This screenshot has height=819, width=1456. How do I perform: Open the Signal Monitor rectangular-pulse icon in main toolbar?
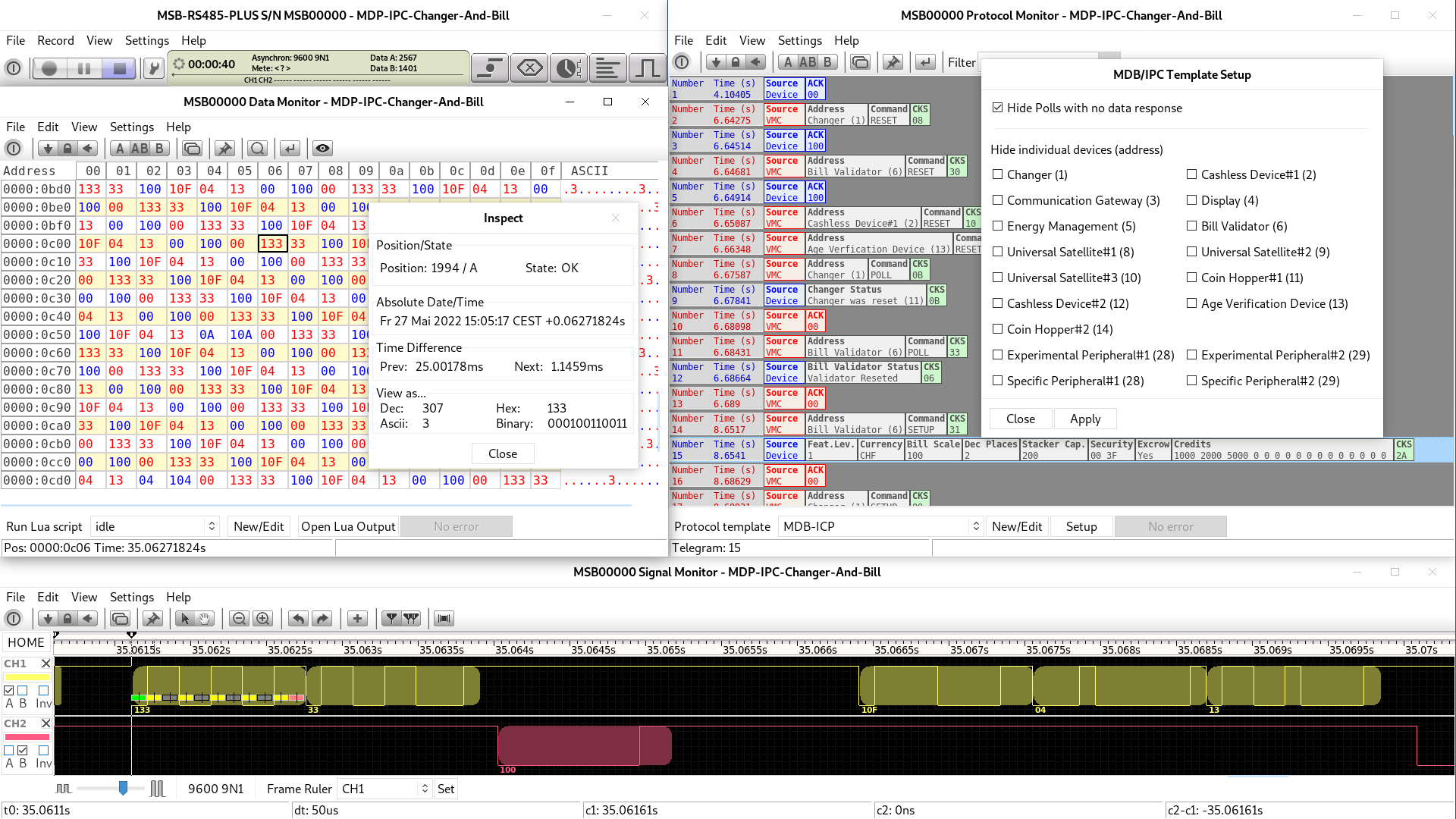pyautogui.click(x=647, y=68)
